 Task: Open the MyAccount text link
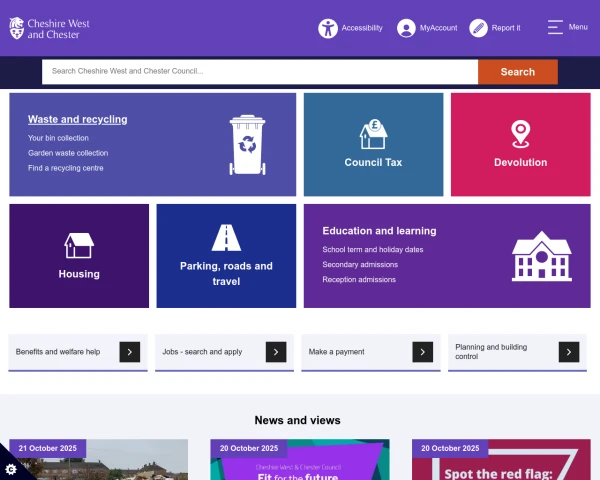point(439,28)
